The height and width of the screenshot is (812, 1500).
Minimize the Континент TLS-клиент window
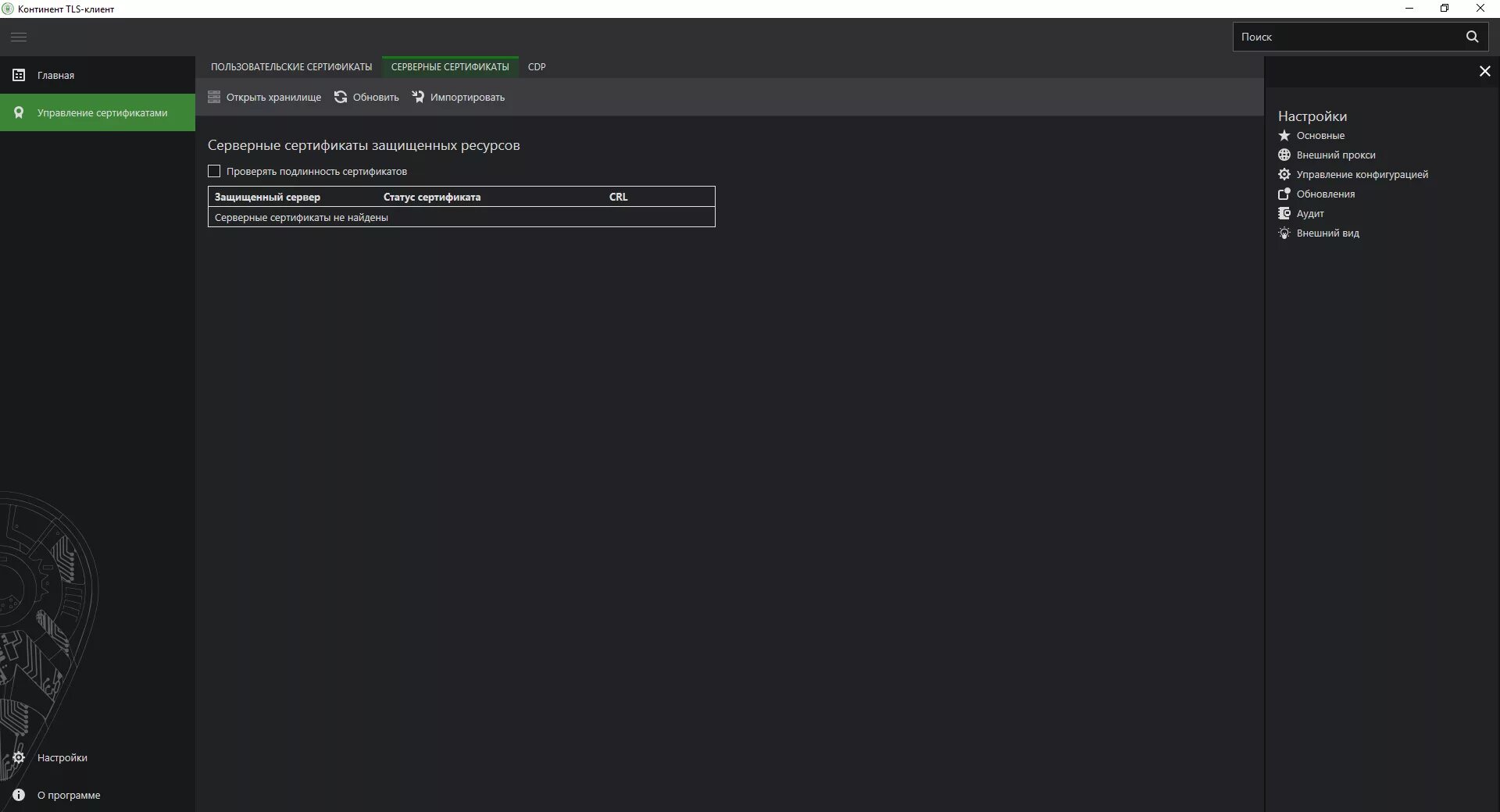click(x=1409, y=9)
